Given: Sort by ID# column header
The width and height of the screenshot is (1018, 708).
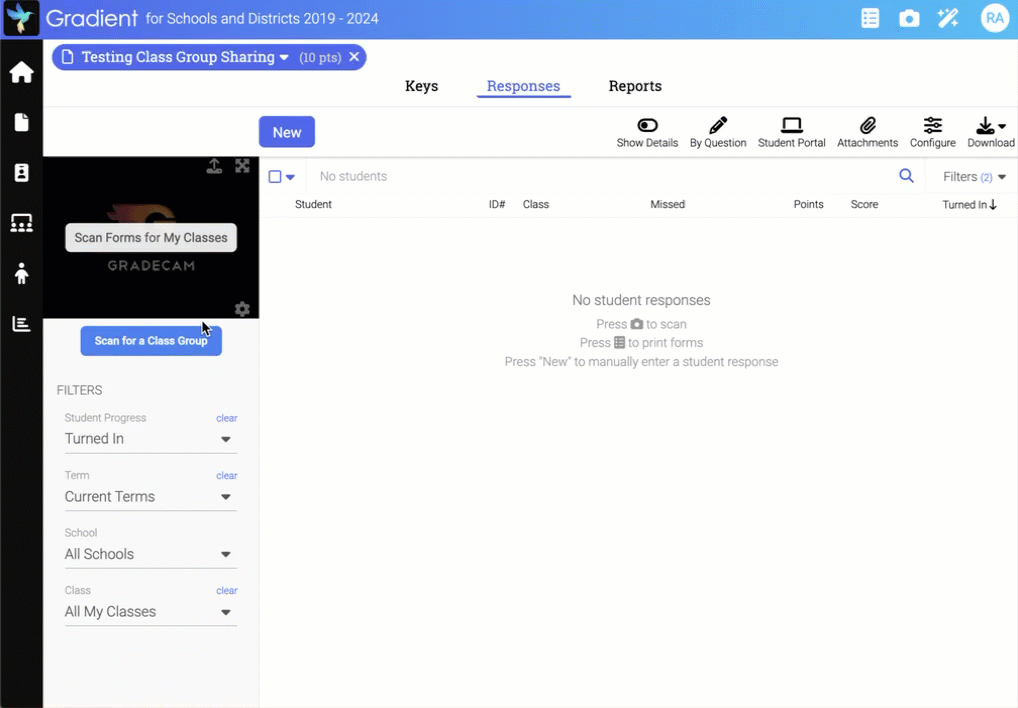Looking at the screenshot, I should 497,204.
